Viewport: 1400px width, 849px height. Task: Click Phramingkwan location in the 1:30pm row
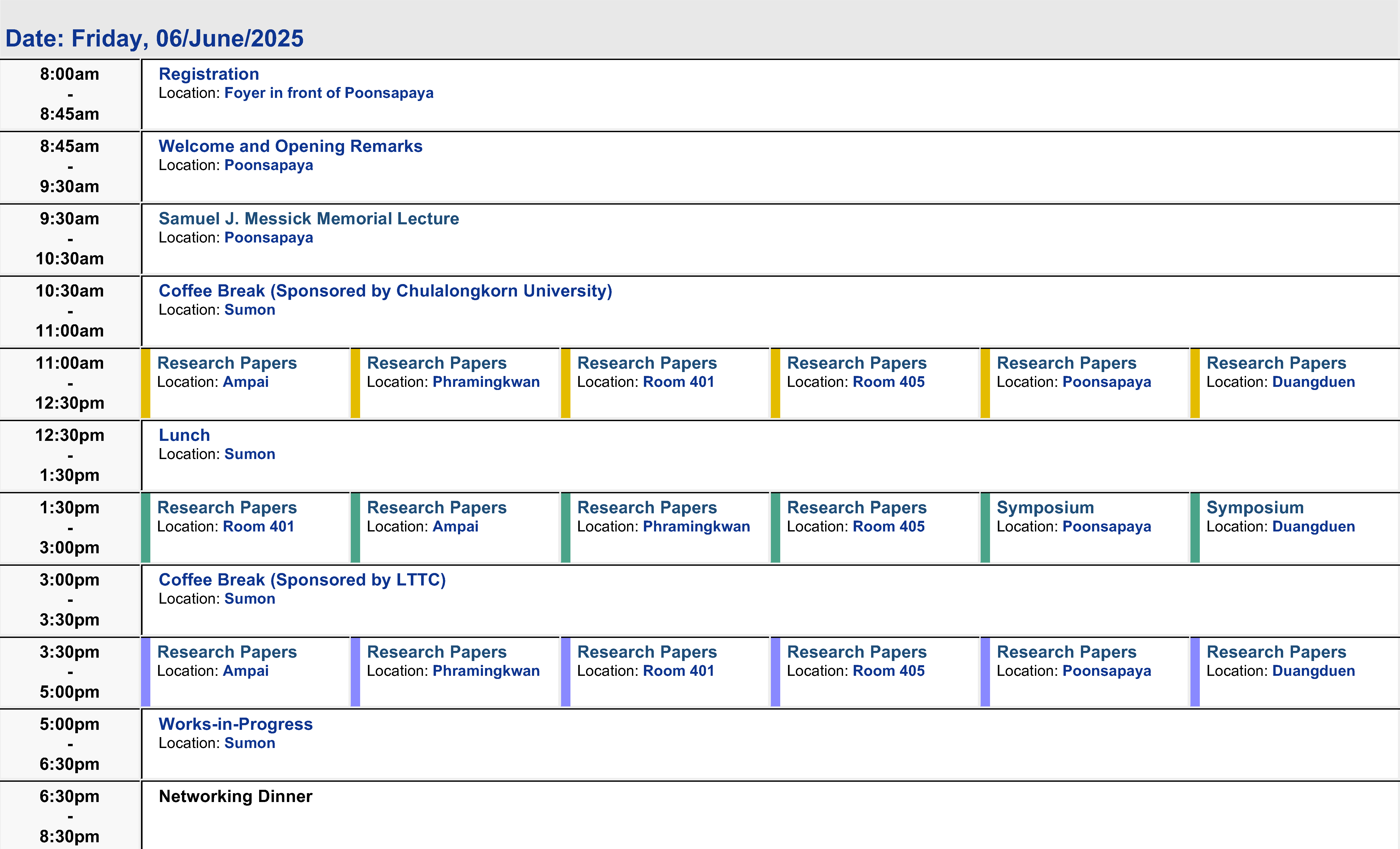coord(697,526)
